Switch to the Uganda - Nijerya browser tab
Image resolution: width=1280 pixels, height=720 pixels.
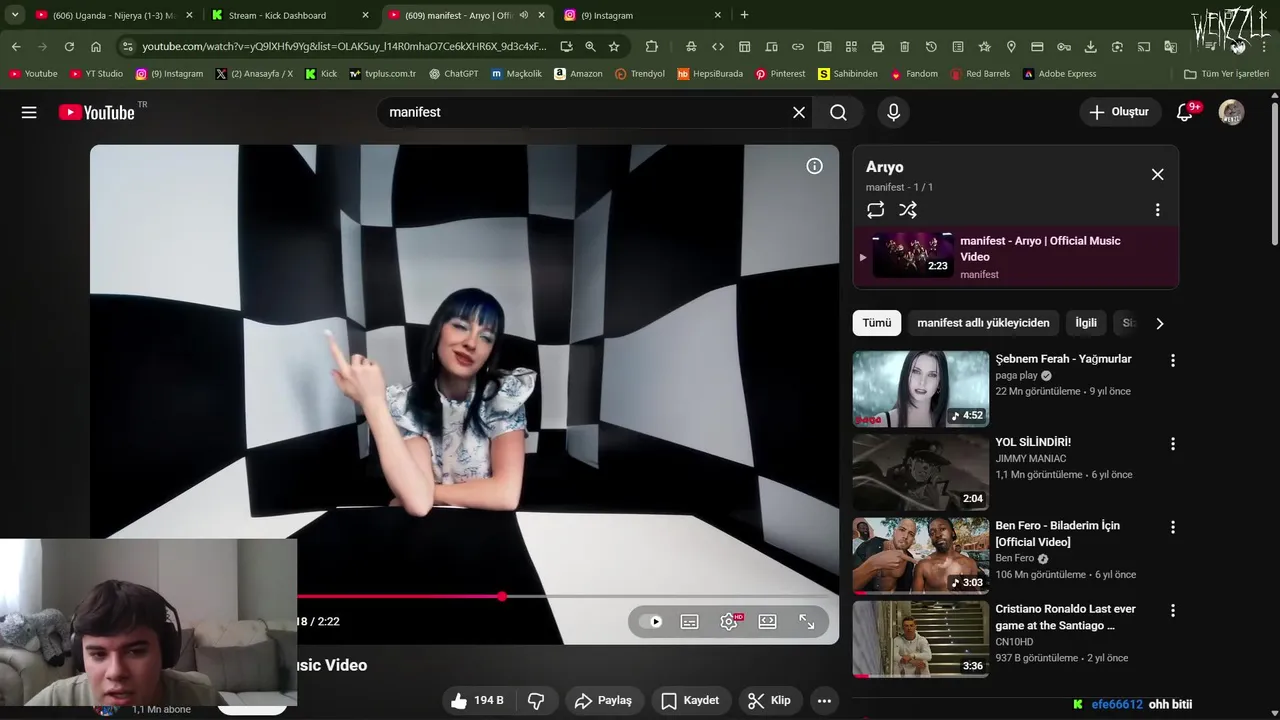click(113, 15)
